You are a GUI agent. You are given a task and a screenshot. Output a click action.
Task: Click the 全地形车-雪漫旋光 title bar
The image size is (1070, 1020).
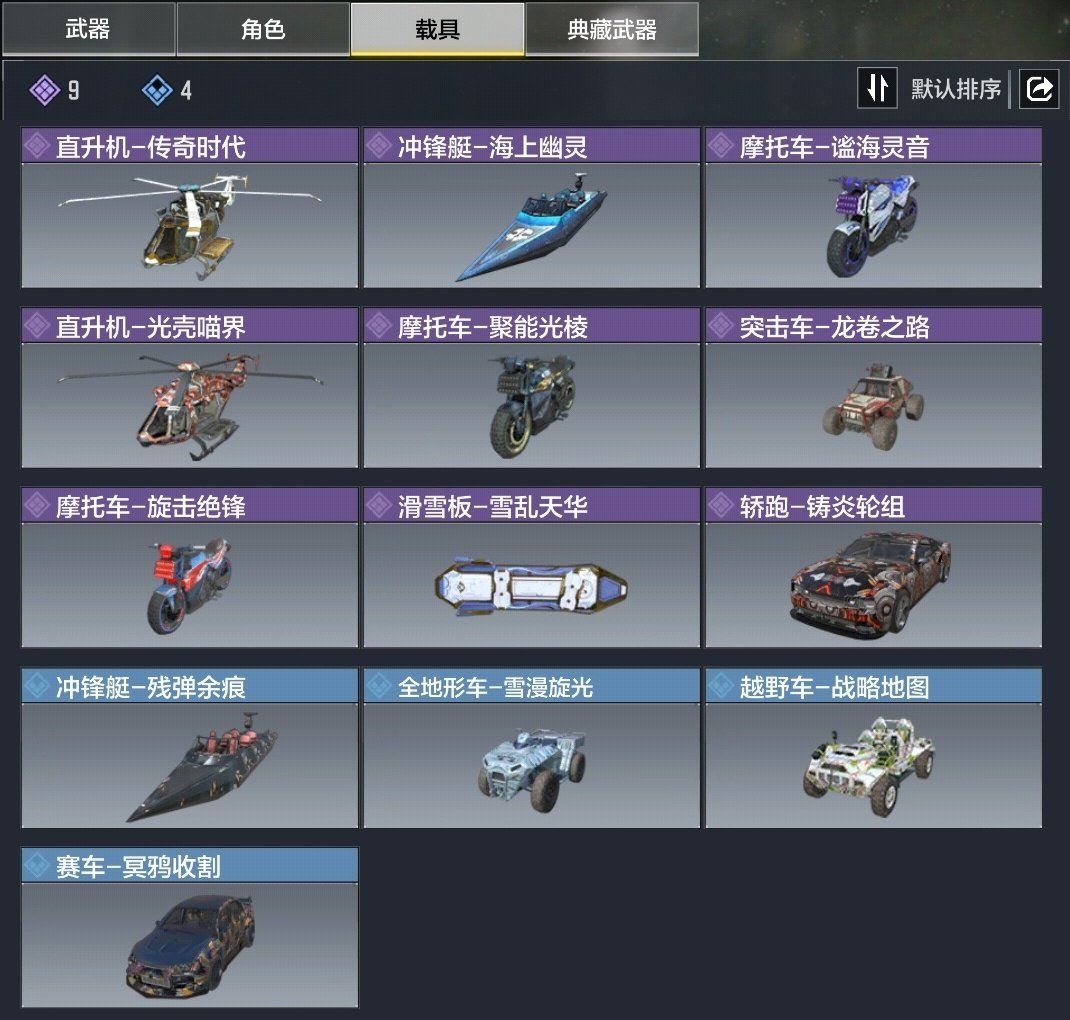pyautogui.click(x=532, y=686)
